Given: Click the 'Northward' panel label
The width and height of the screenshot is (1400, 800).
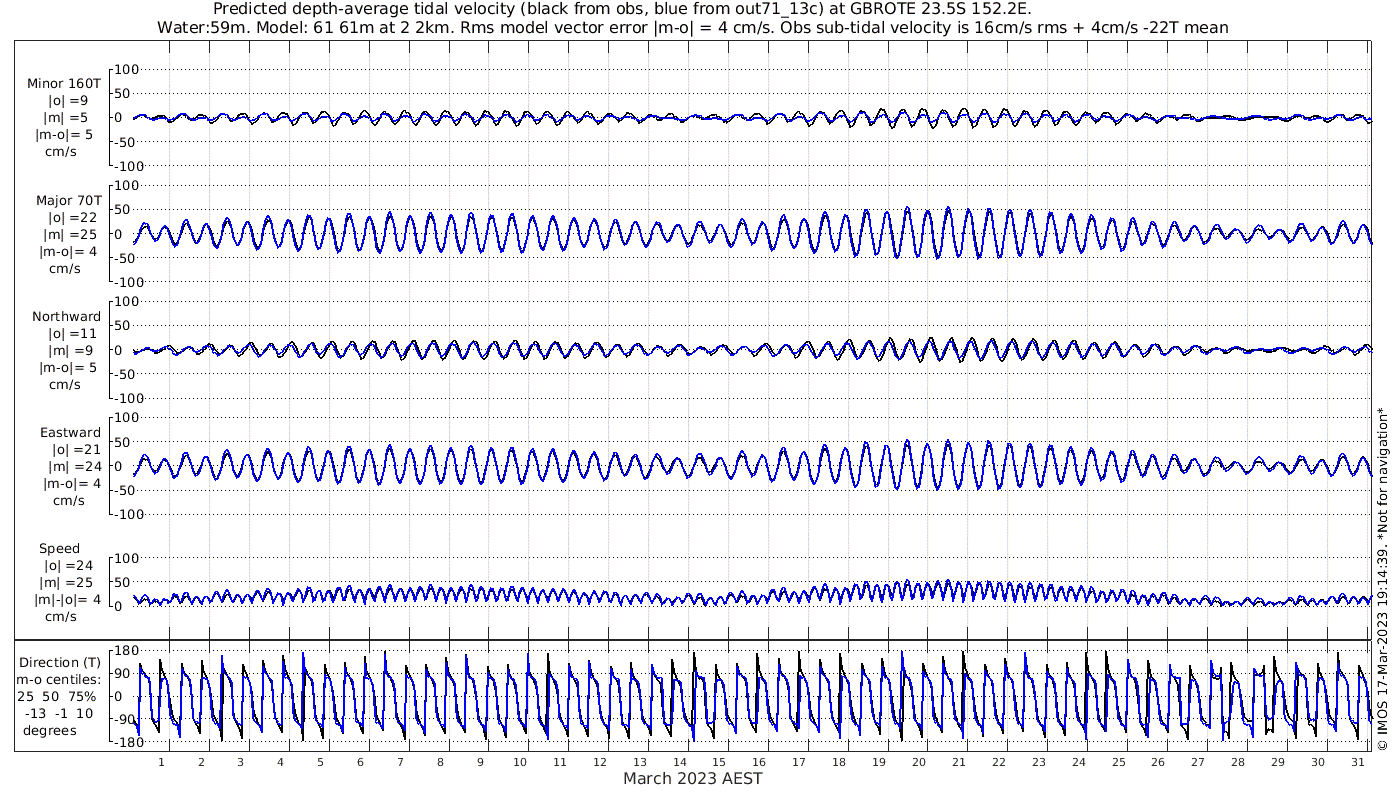Looking at the screenshot, I should (x=66, y=316).
